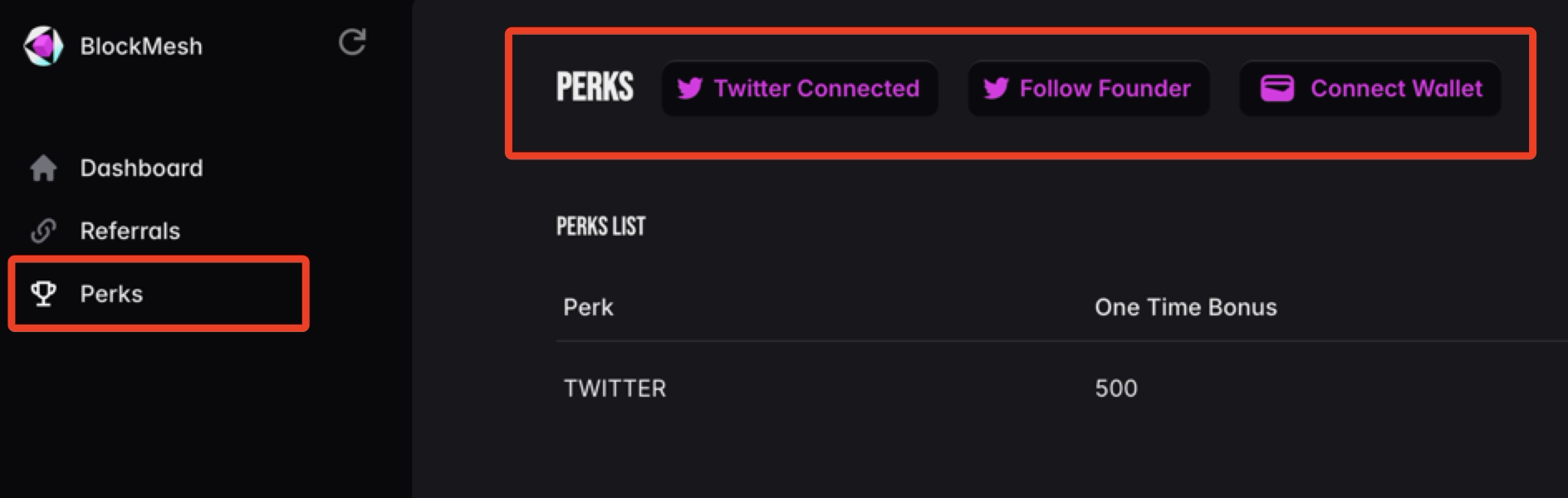Click the Follow Founder button
1568x498 pixels.
point(1088,88)
